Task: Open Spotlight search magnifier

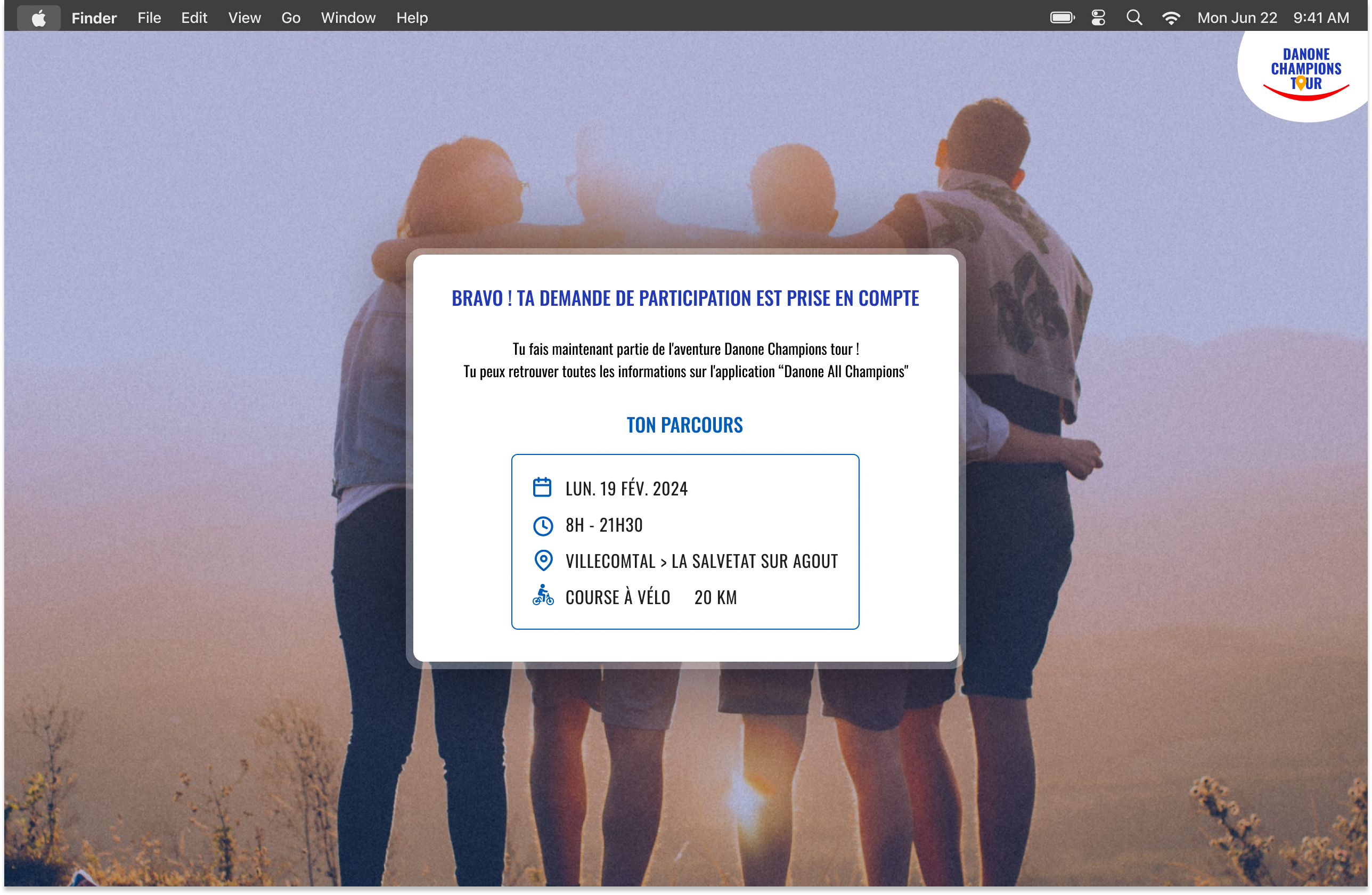Action: pos(1134,18)
